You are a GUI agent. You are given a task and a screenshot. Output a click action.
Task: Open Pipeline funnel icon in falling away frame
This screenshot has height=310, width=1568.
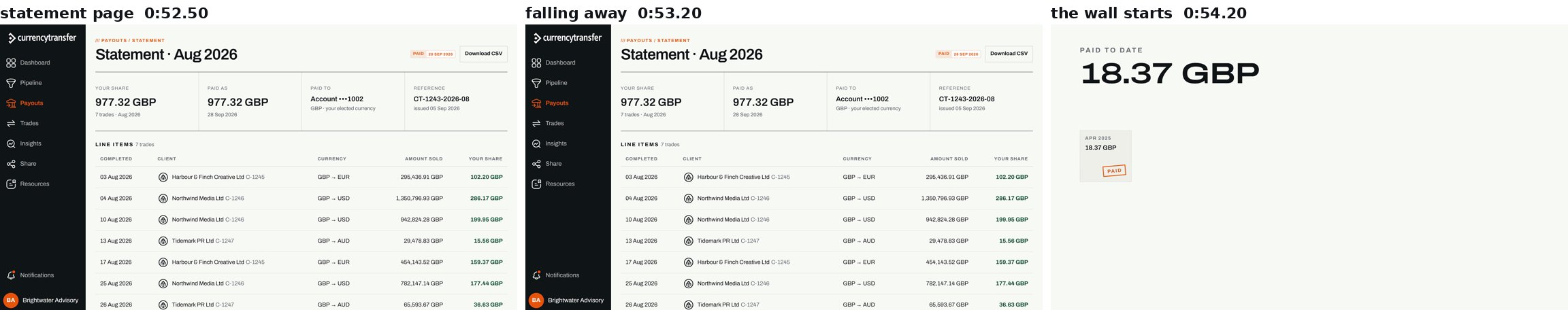(536, 83)
